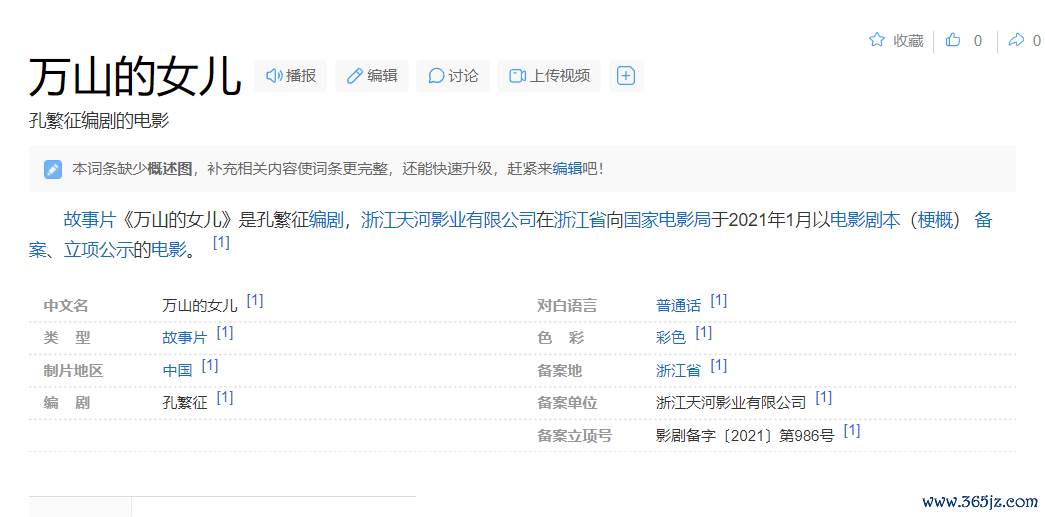The image size is (1045, 517).
Task: Click the 编辑 link in notice banner
Action: 567,169
